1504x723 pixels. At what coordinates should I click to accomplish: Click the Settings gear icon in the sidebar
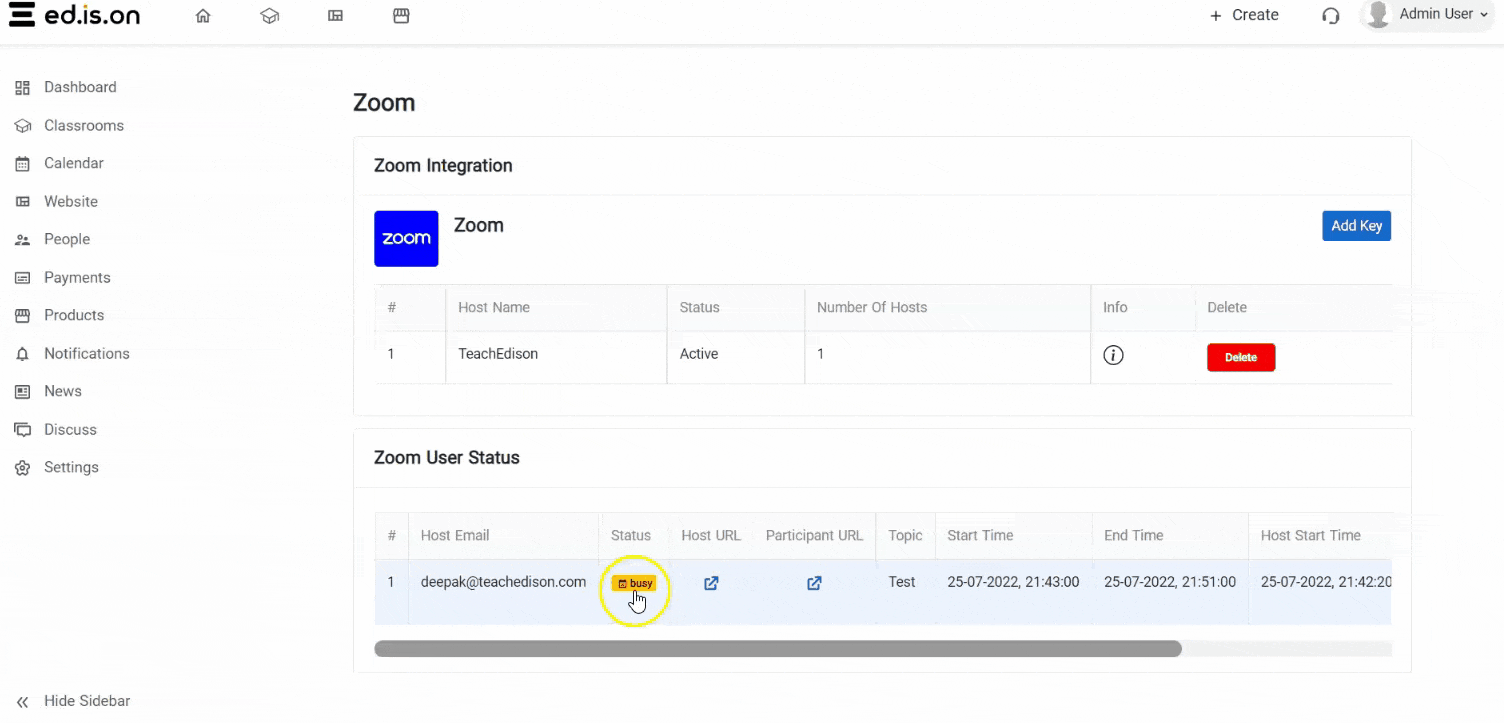point(22,468)
